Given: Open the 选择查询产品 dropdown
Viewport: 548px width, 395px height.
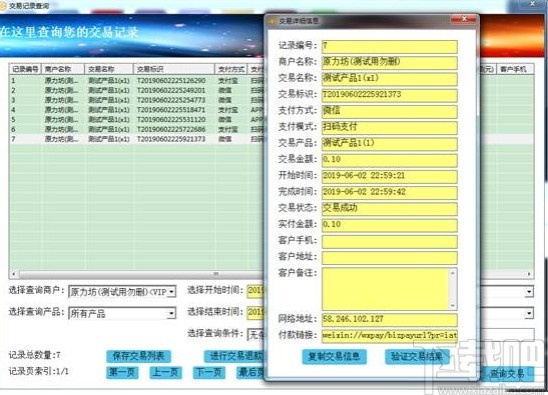Looking at the screenshot, I should click(x=171, y=313).
